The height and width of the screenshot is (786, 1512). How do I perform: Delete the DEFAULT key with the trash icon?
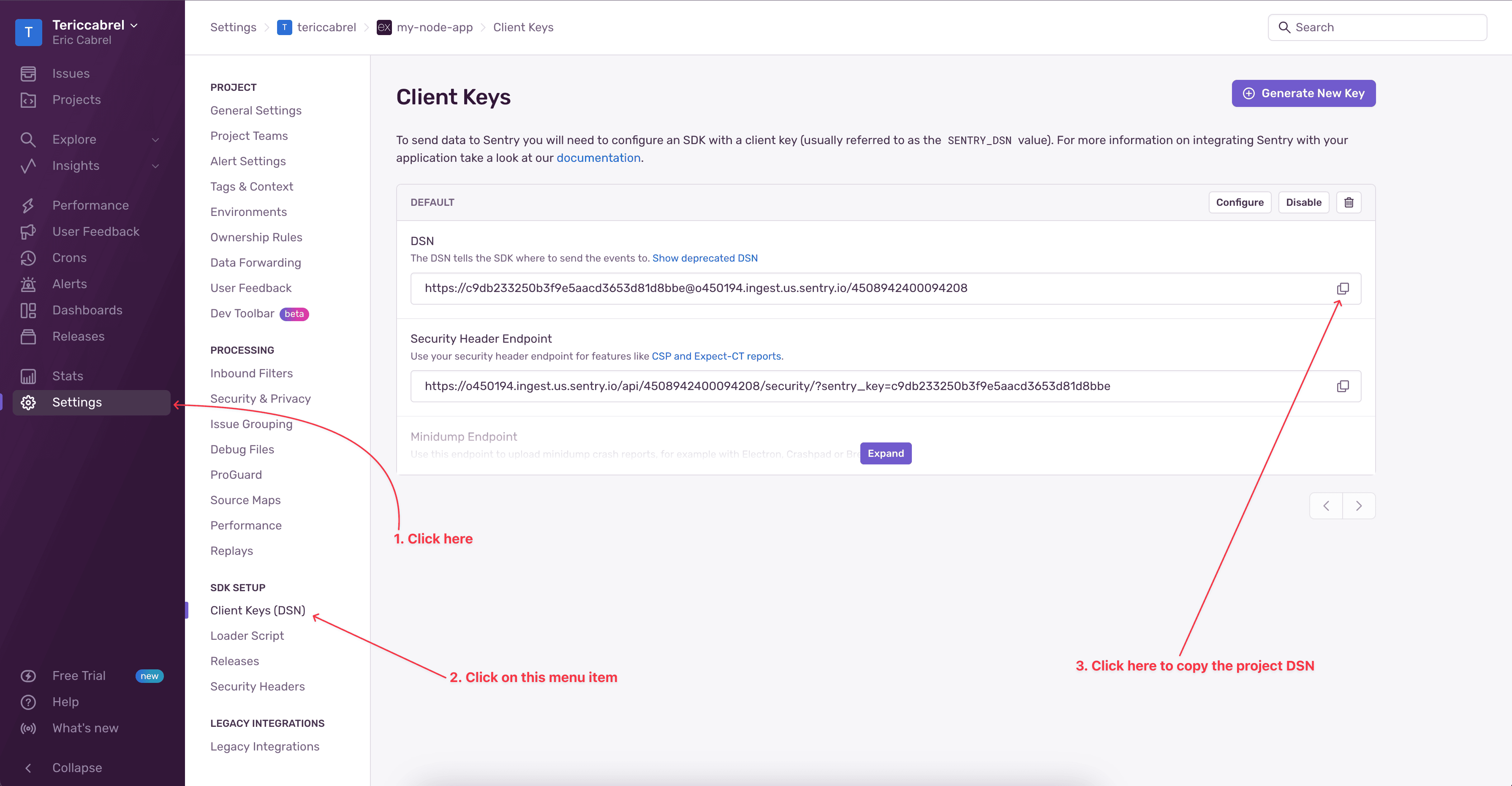1348,202
